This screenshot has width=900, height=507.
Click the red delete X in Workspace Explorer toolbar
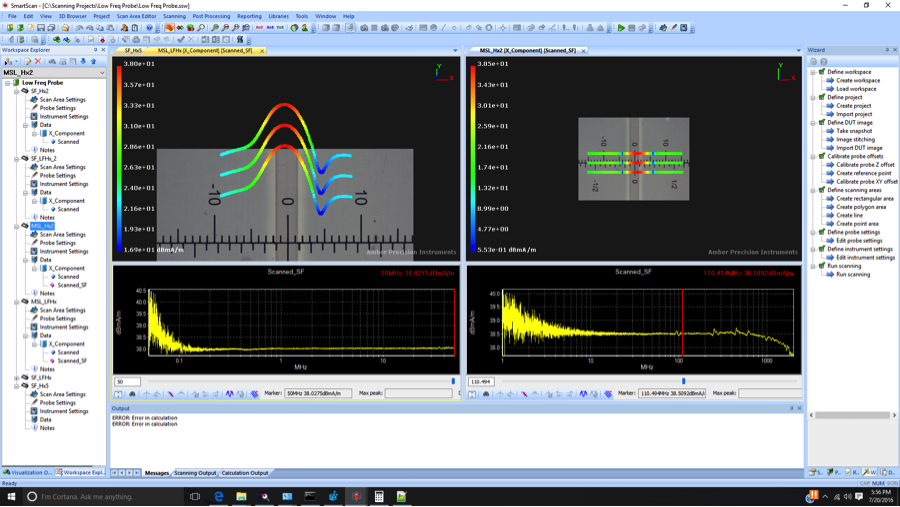pos(38,61)
